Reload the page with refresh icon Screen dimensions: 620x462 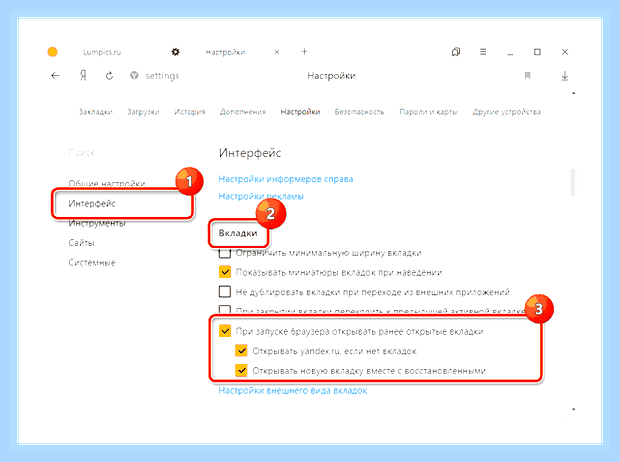(110, 76)
